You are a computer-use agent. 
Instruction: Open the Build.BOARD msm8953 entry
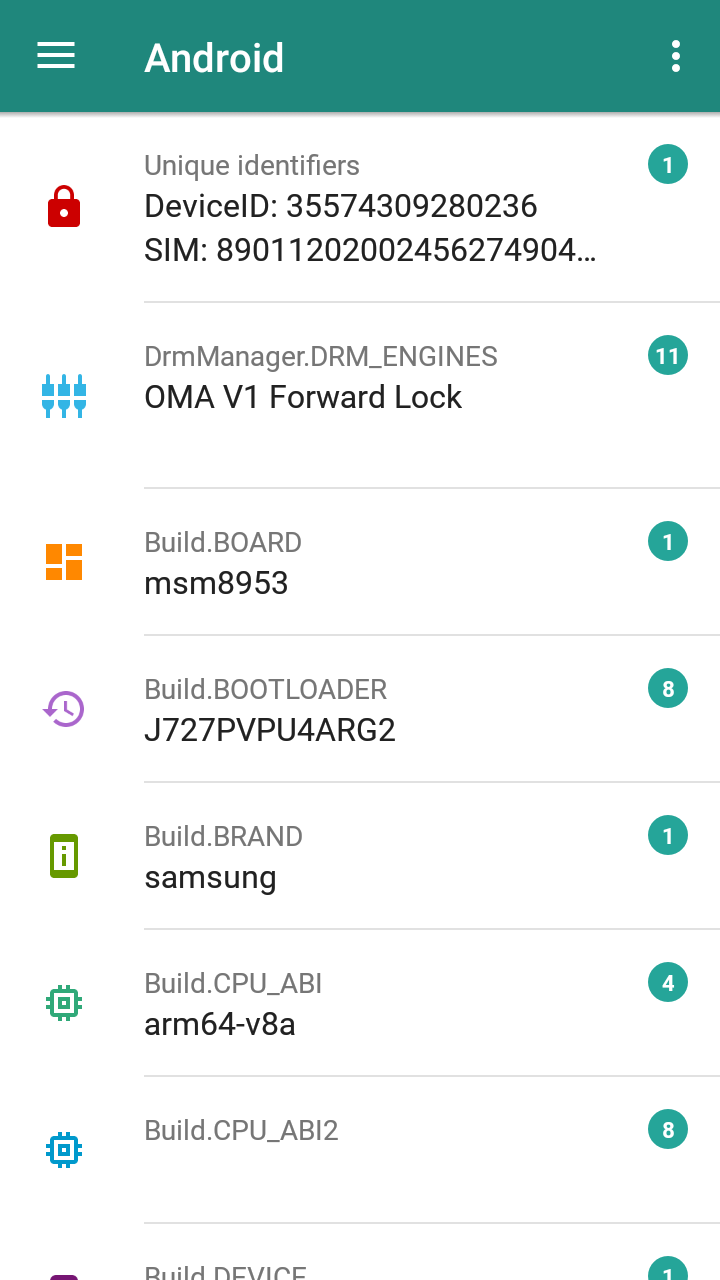(360, 562)
